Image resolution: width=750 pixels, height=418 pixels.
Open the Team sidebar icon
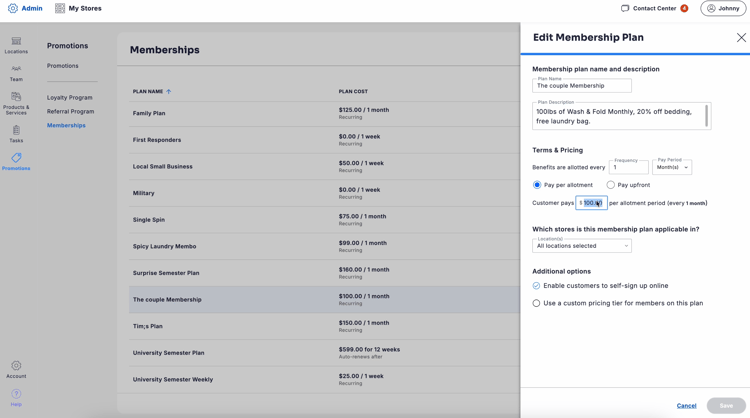pyautogui.click(x=16, y=70)
